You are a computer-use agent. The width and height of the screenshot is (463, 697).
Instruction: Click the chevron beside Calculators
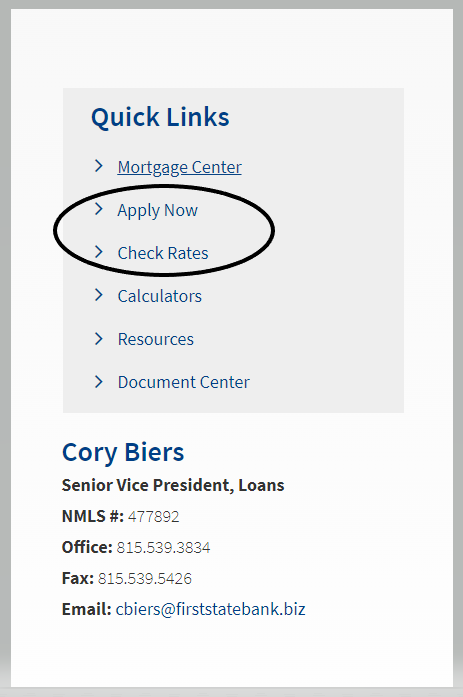click(x=99, y=295)
